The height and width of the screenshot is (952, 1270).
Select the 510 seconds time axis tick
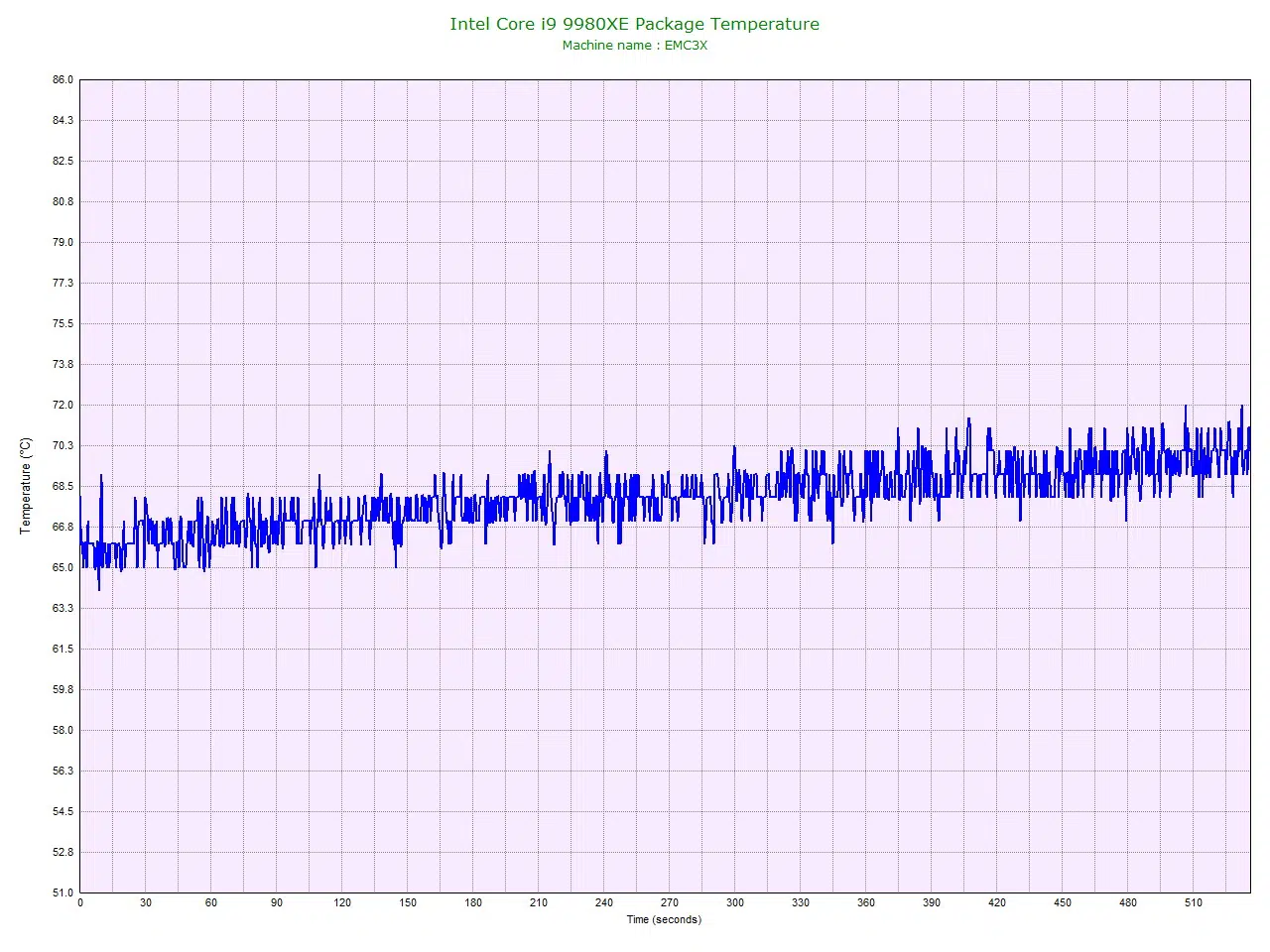pos(1193,903)
